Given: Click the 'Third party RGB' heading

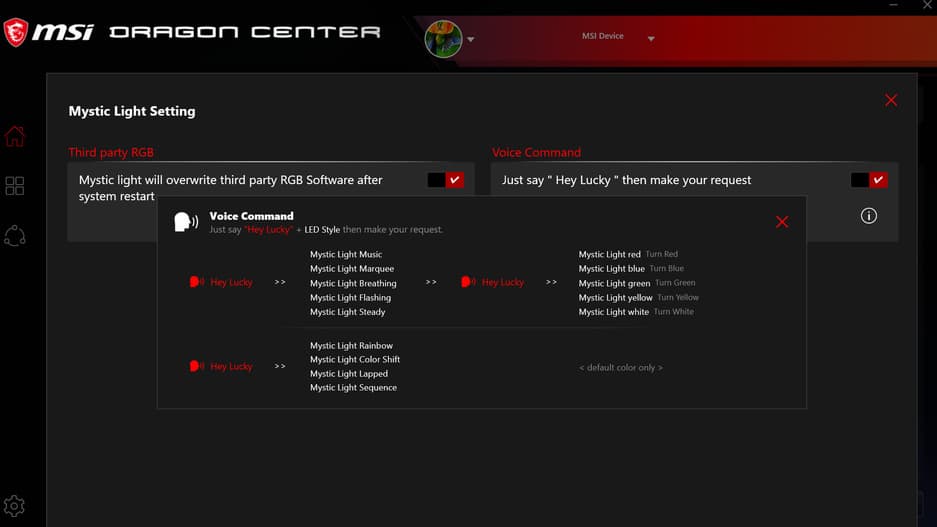Looking at the screenshot, I should [x=111, y=152].
